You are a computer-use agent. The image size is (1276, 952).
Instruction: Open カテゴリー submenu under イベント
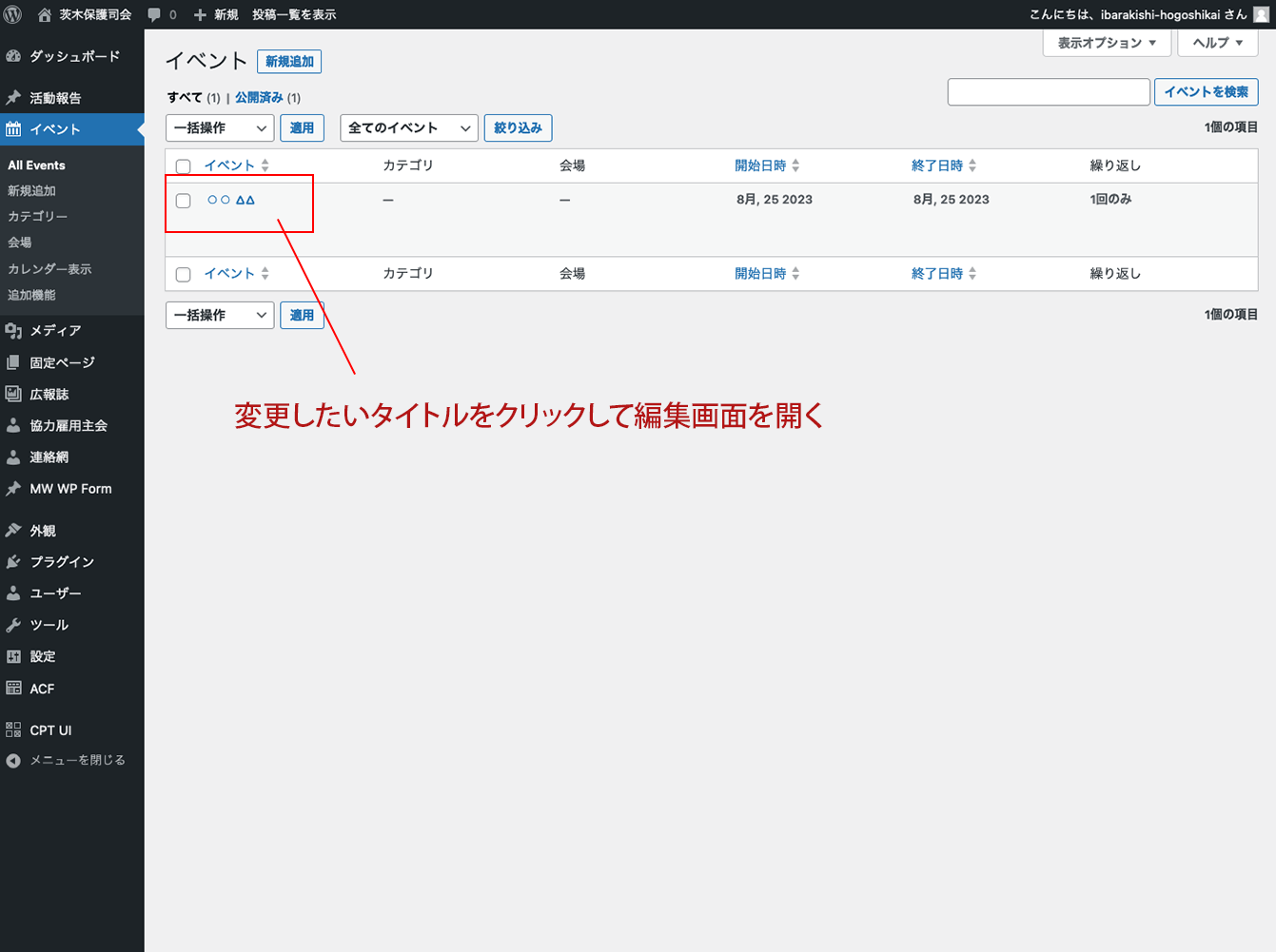click(38, 217)
